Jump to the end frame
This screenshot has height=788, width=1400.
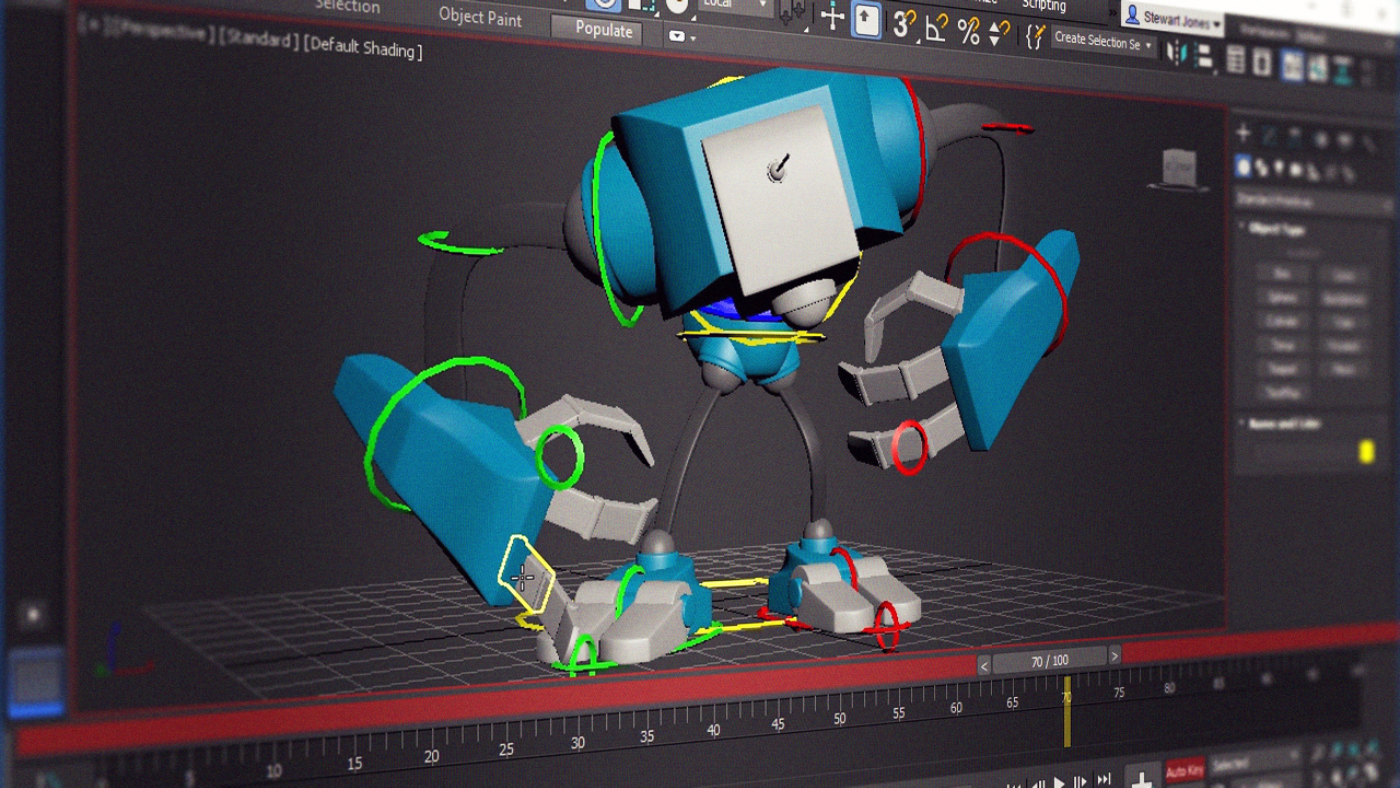1104,779
